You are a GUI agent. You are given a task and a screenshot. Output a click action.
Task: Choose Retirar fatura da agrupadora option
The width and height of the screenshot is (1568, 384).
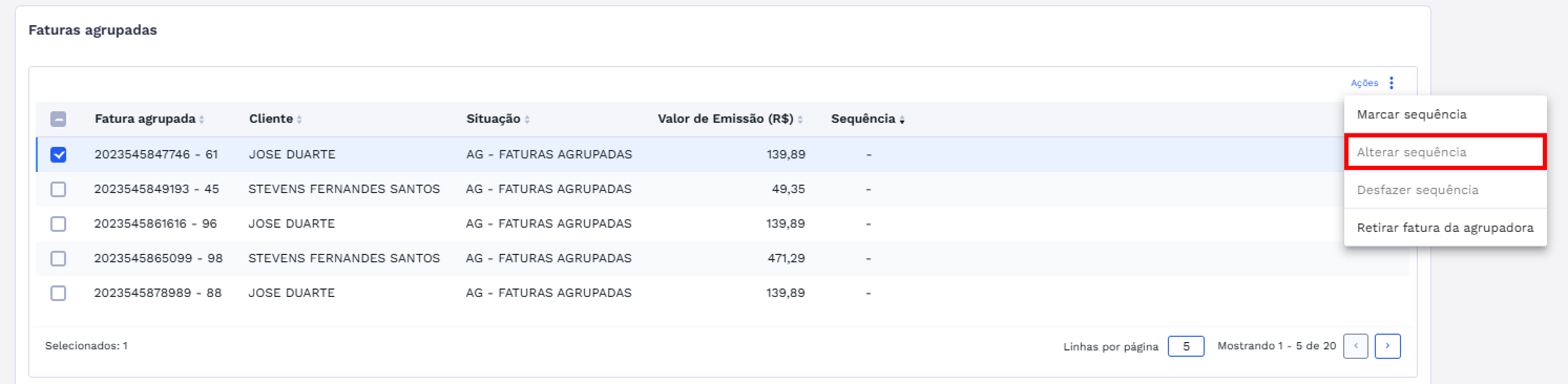(x=1445, y=228)
